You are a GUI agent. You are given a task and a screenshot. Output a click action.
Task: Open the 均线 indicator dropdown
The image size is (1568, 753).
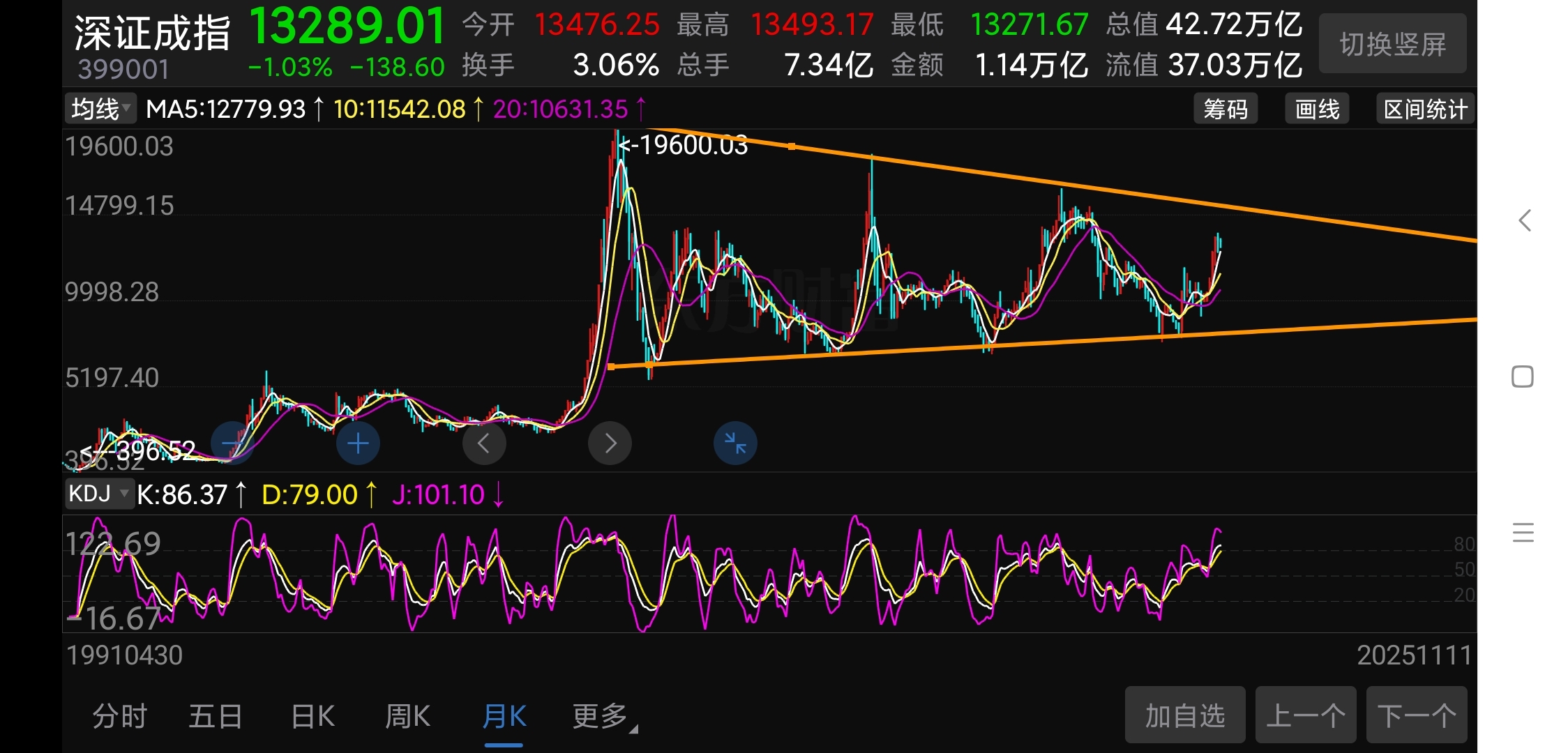(x=100, y=109)
